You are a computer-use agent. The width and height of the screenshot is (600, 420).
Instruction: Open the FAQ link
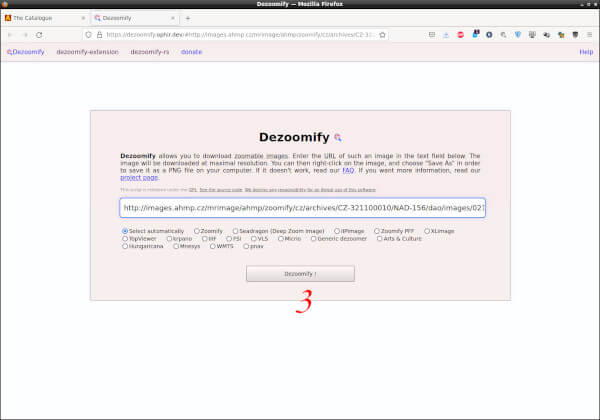[348, 170]
